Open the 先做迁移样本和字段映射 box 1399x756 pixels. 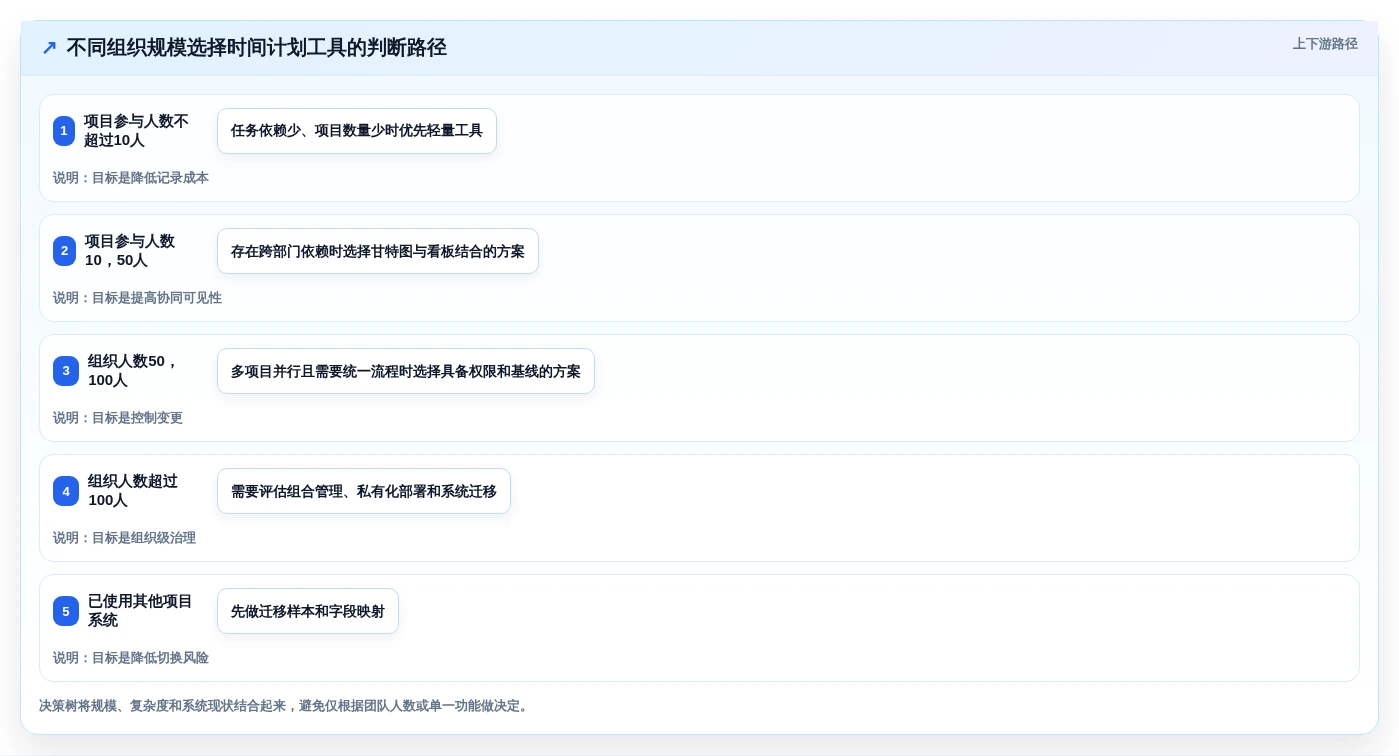point(308,611)
